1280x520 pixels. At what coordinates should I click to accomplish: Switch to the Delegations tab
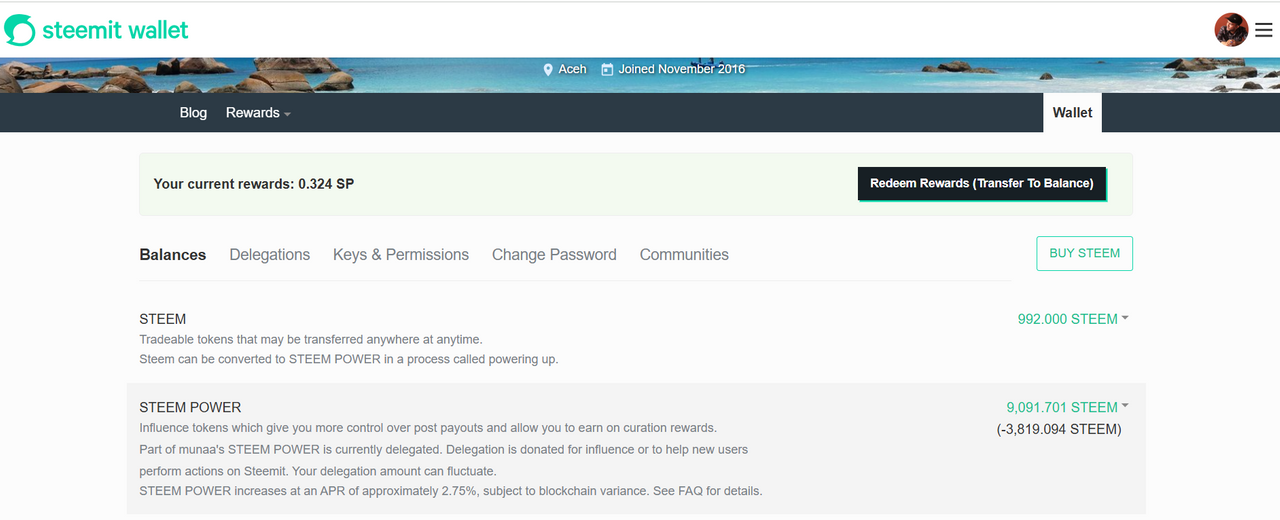pos(270,255)
